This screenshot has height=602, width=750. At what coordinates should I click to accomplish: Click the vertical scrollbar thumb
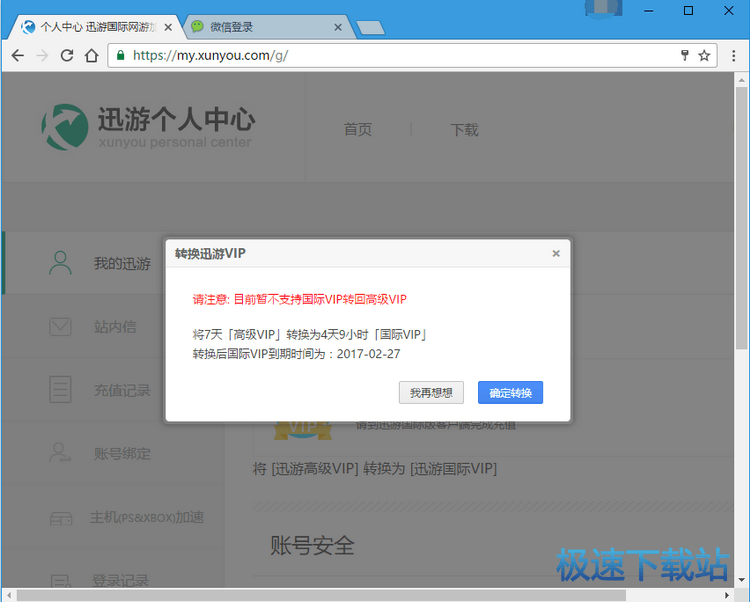point(741,218)
